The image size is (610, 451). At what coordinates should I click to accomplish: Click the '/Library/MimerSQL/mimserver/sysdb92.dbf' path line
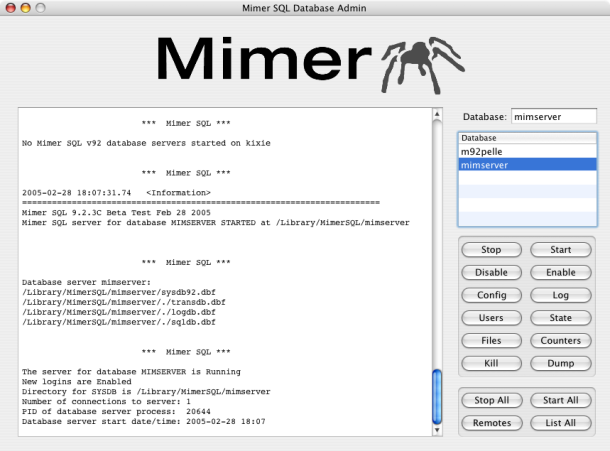click(119, 292)
